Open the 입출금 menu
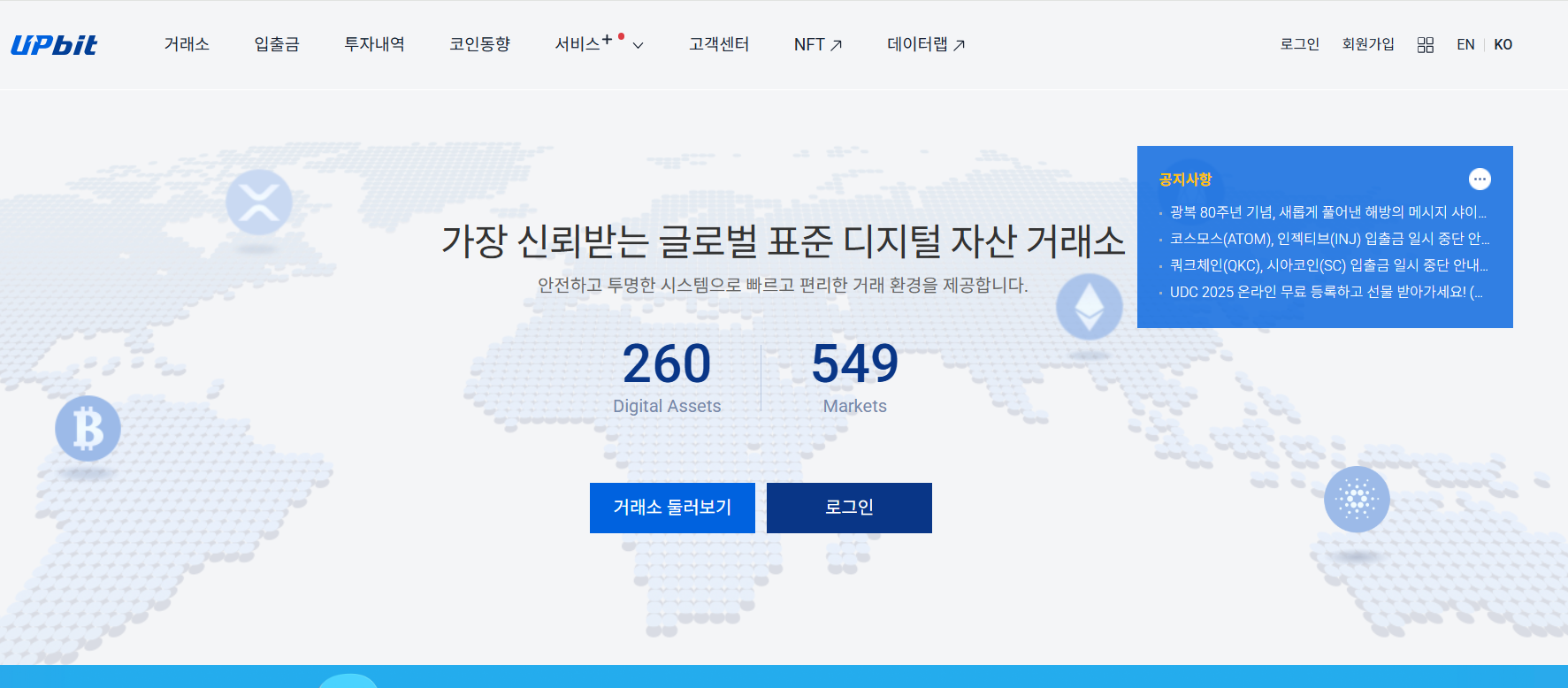This screenshot has width=1568, height=688. [277, 44]
